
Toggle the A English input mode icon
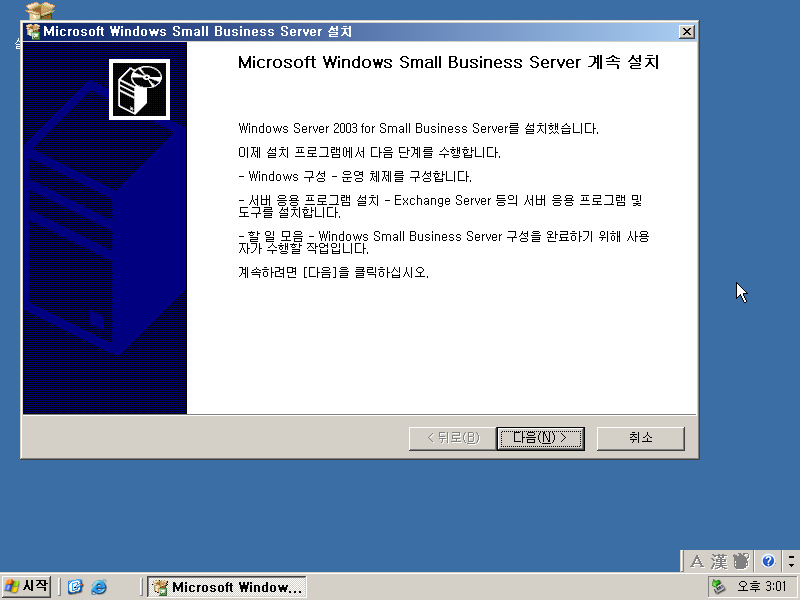696,562
